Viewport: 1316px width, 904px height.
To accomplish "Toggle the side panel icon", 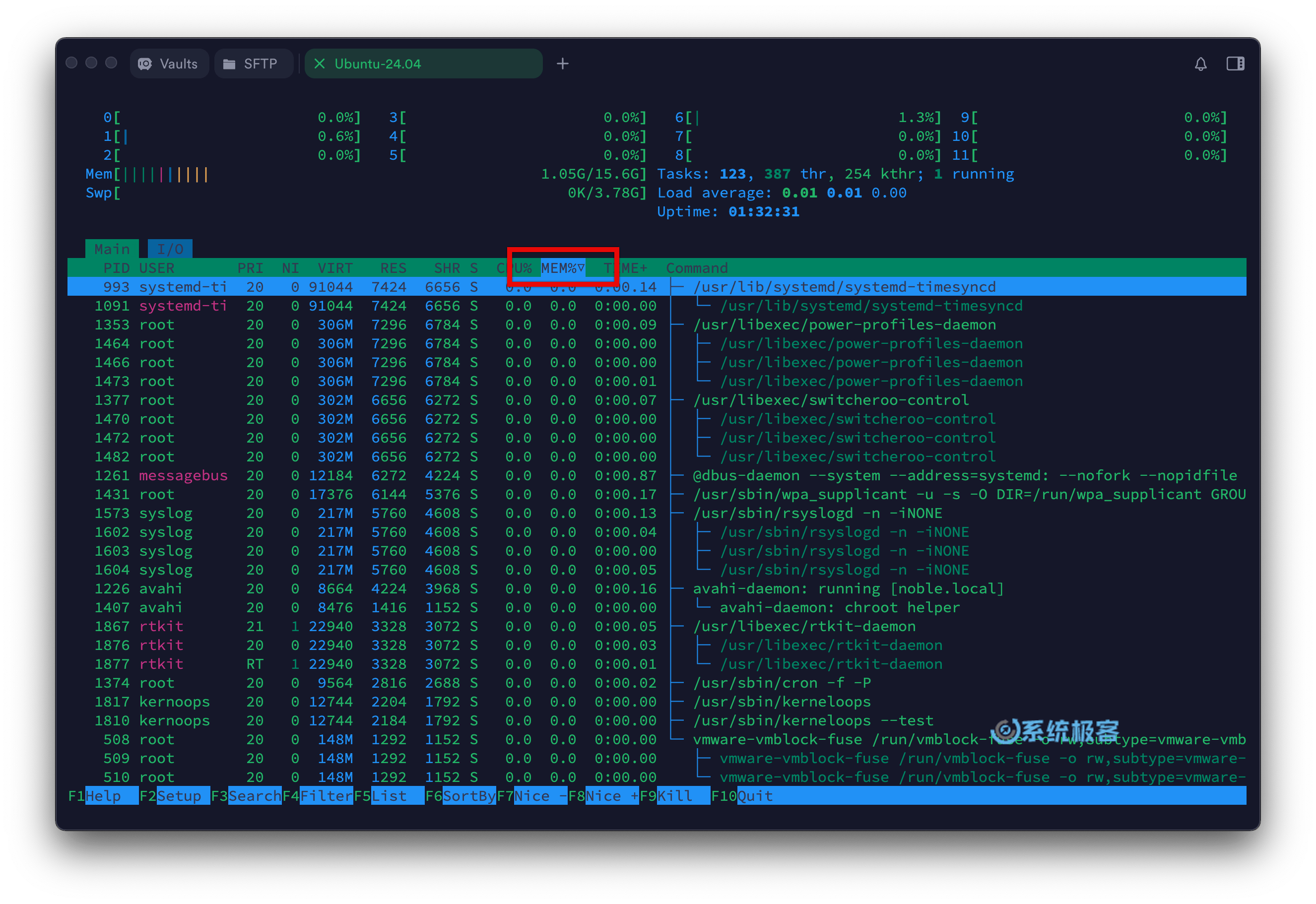I will pos(1235,64).
